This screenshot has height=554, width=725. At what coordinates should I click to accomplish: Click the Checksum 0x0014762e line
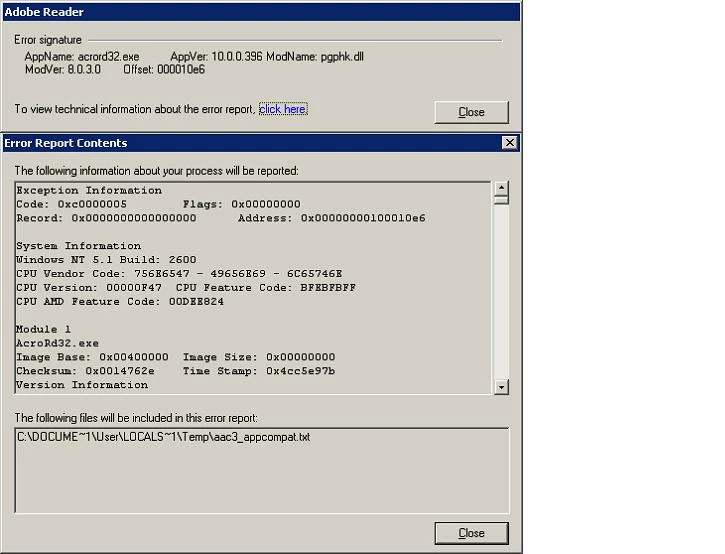[x=176, y=370]
